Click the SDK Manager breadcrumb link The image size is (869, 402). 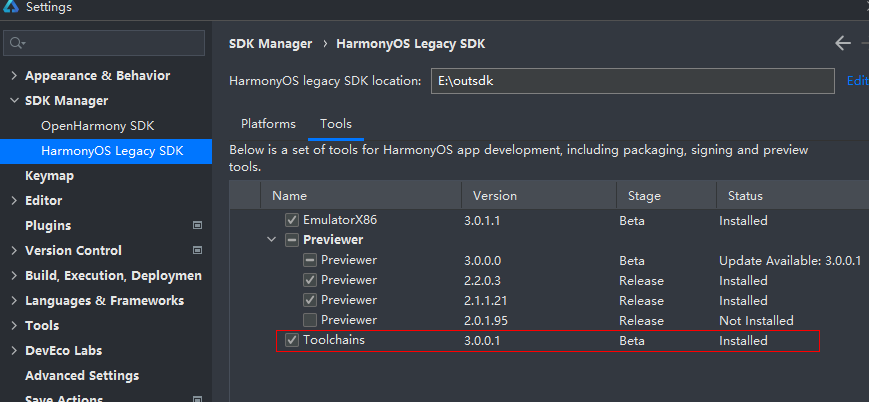tap(270, 44)
